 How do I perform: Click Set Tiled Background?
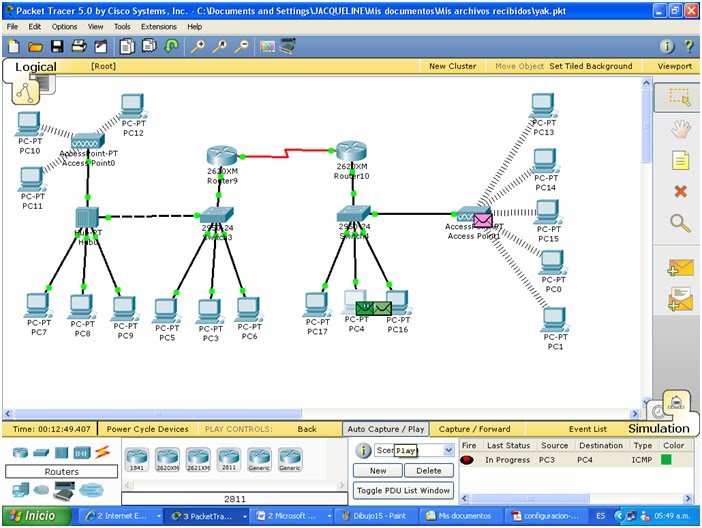591,66
